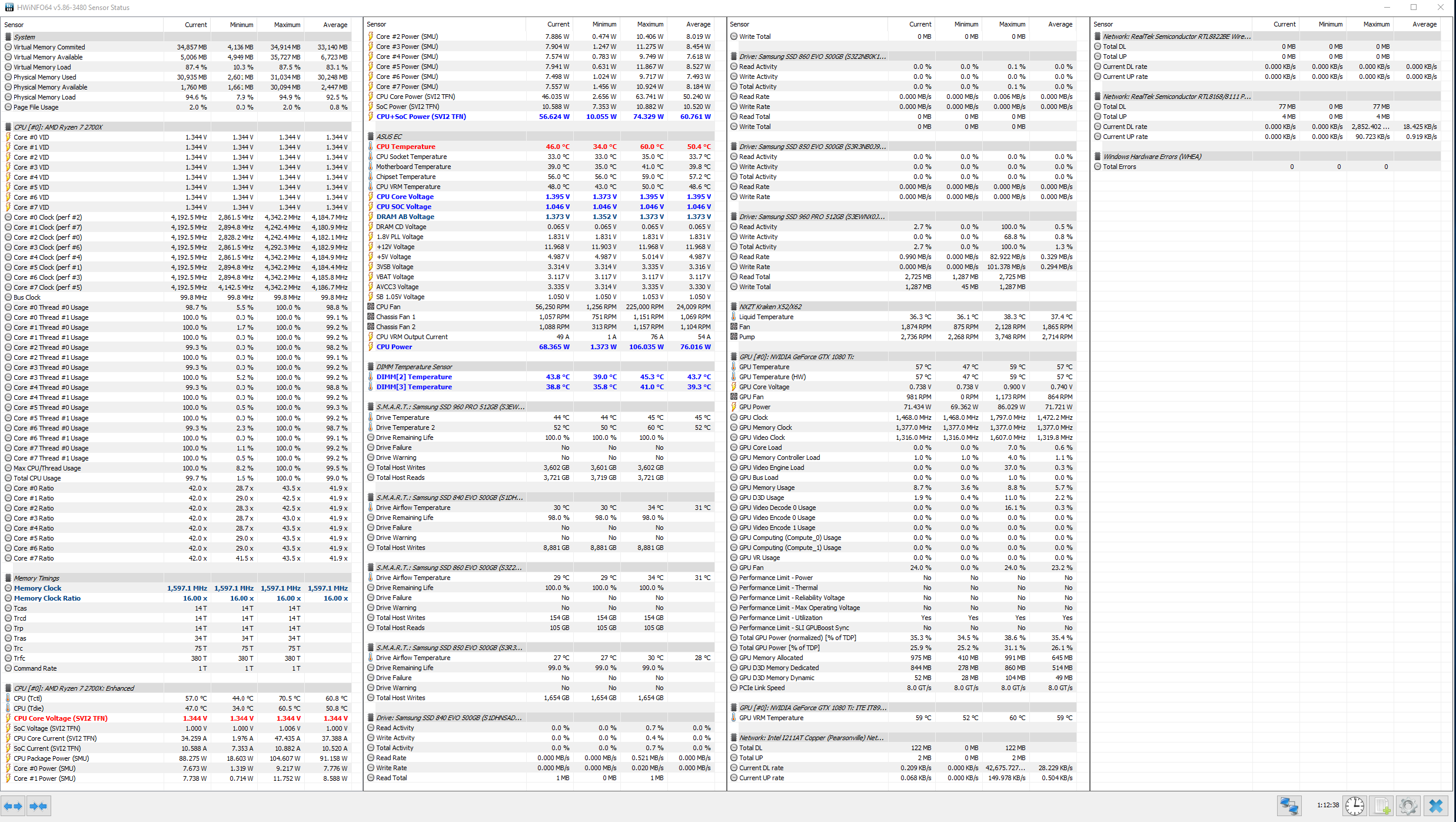Viewport: 1456px width, 822px height.
Task: Click the CPU+SoC Power (SVI2 TFN) row
Action: pos(421,117)
